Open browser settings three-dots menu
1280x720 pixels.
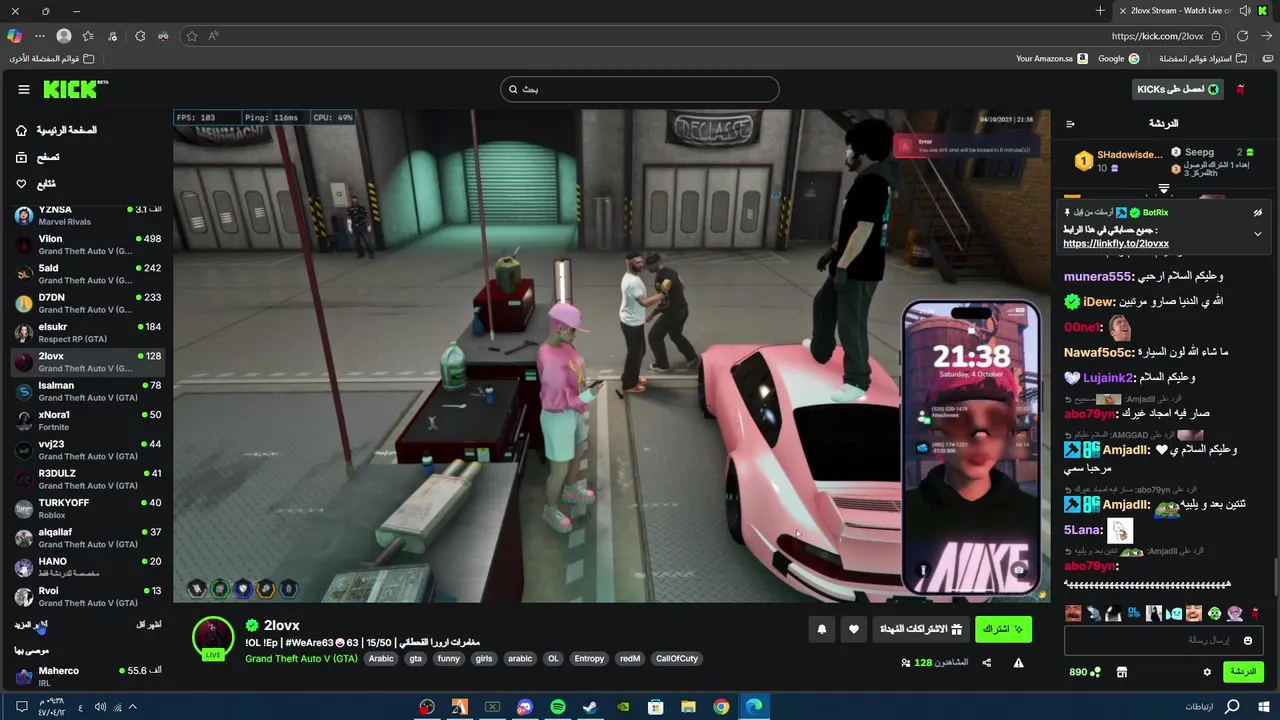tap(40, 36)
